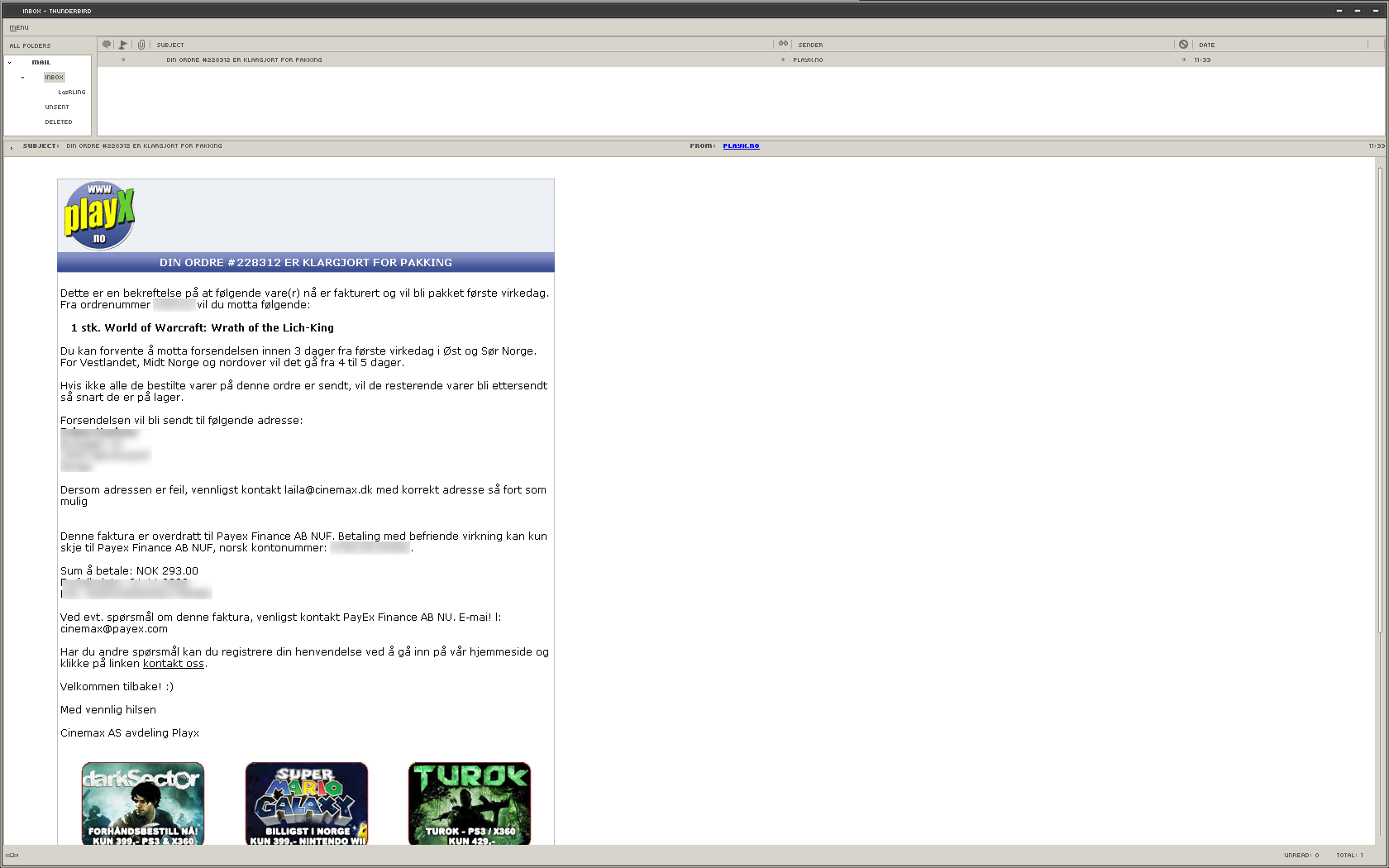Click the 'Cinemax AS avdeling Playx' signature
1389x868 pixels.
click(130, 732)
